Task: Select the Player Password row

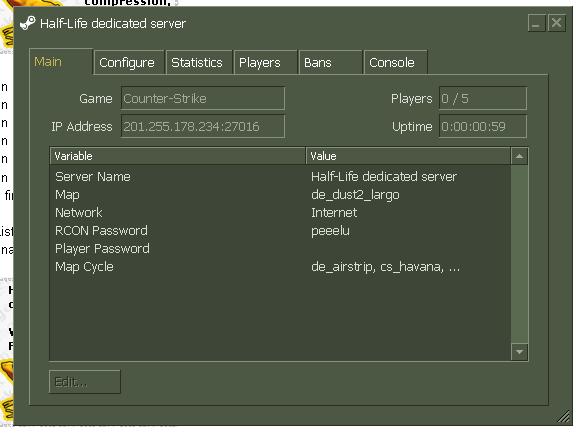Action: click(x=280, y=248)
